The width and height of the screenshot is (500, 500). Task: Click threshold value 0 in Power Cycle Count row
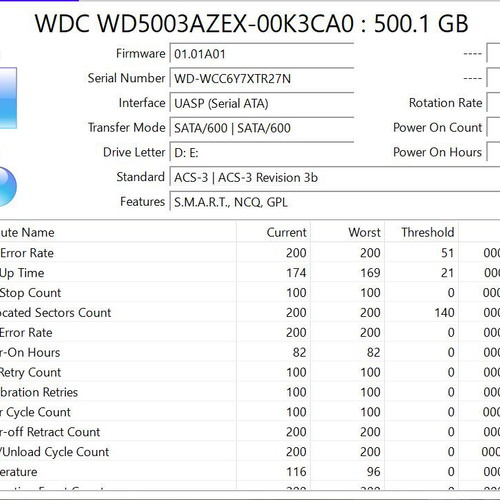click(451, 412)
